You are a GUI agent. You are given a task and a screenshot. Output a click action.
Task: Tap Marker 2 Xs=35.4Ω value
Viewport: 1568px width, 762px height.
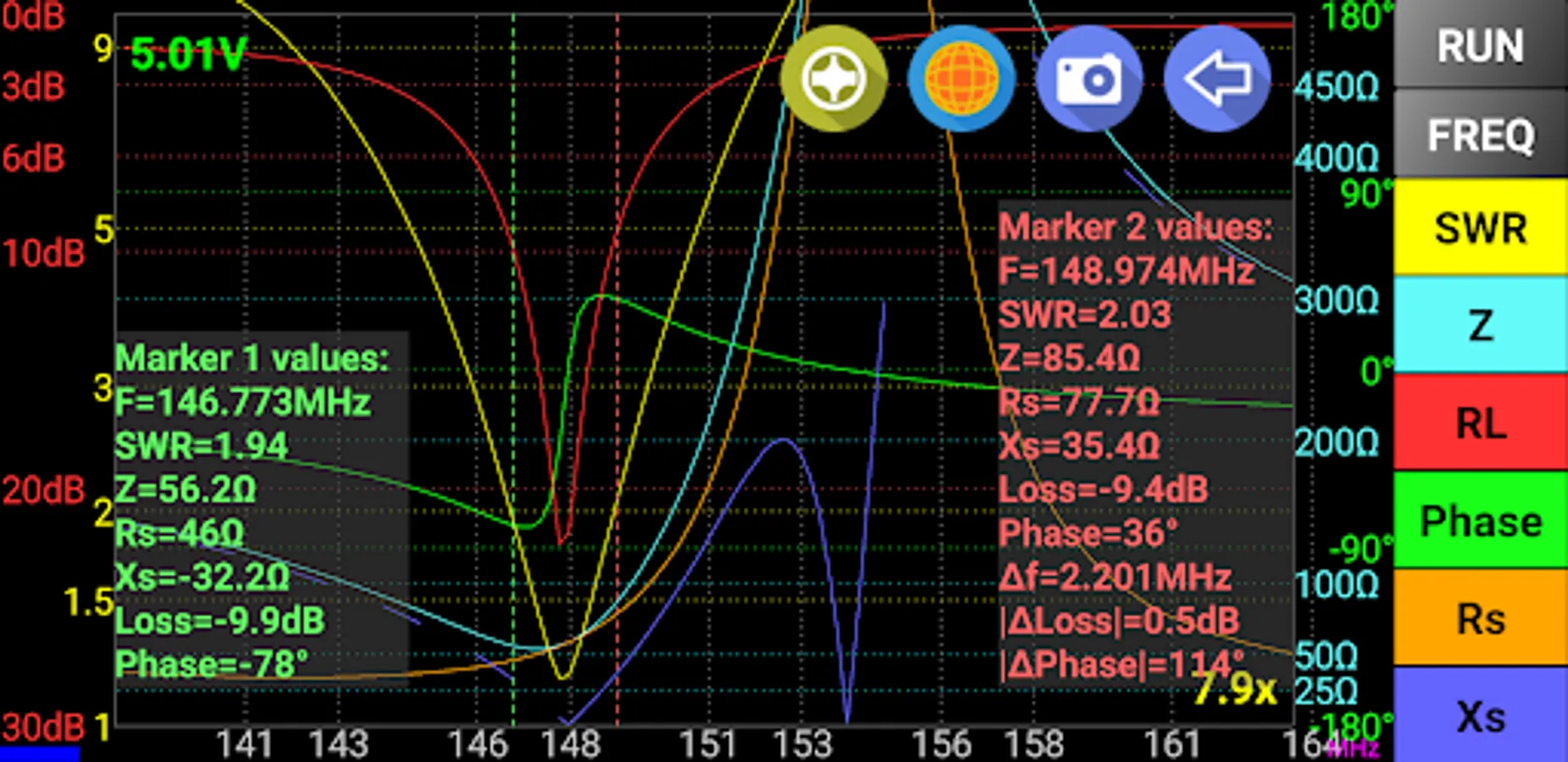click(1078, 446)
